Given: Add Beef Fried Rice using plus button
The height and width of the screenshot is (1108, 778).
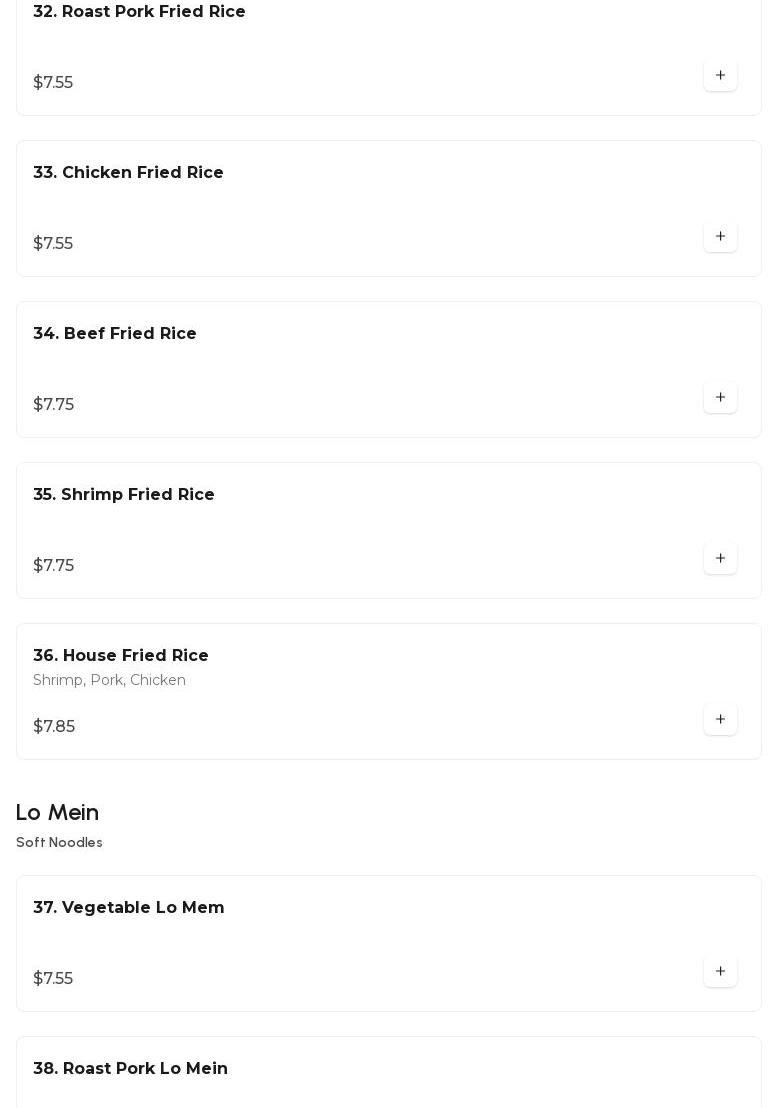Looking at the screenshot, I should [x=720, y=397].
